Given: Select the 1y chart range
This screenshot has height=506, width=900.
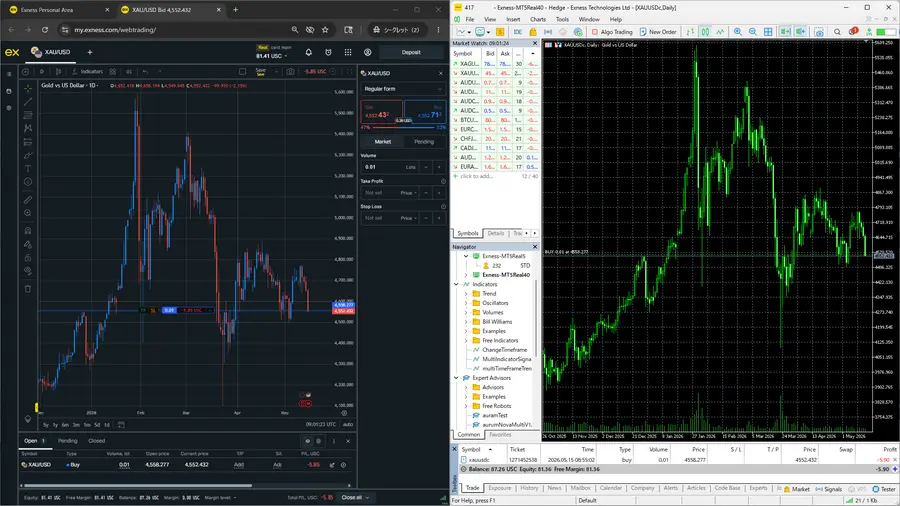Looking at the screenshot, I should tap(55, 425).
